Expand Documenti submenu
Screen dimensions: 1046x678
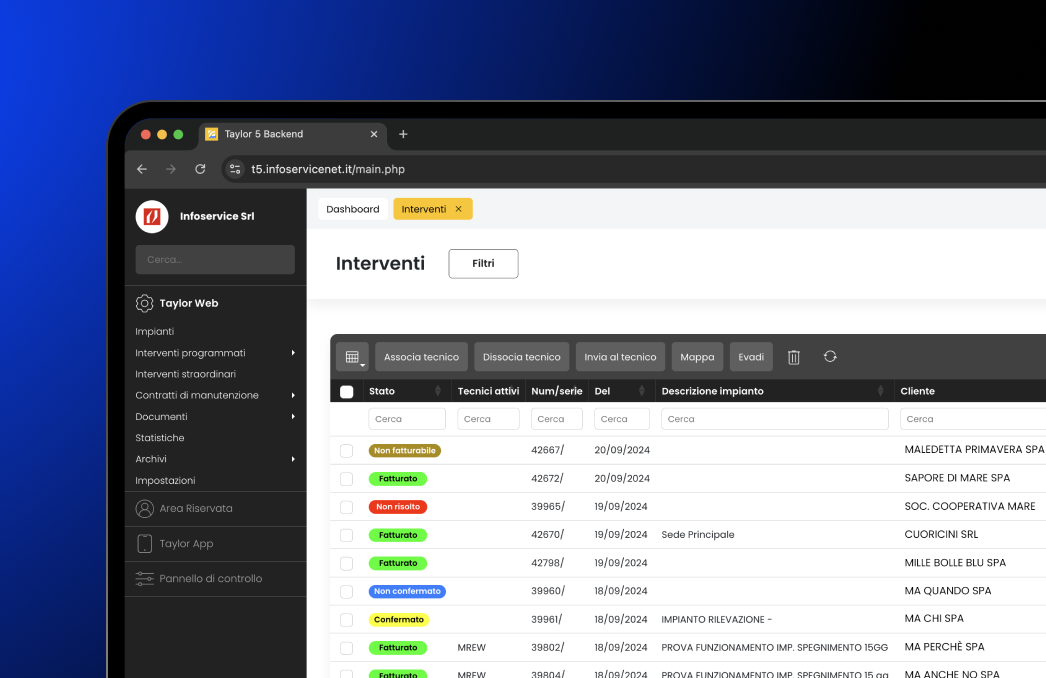(x=293, y=416)
